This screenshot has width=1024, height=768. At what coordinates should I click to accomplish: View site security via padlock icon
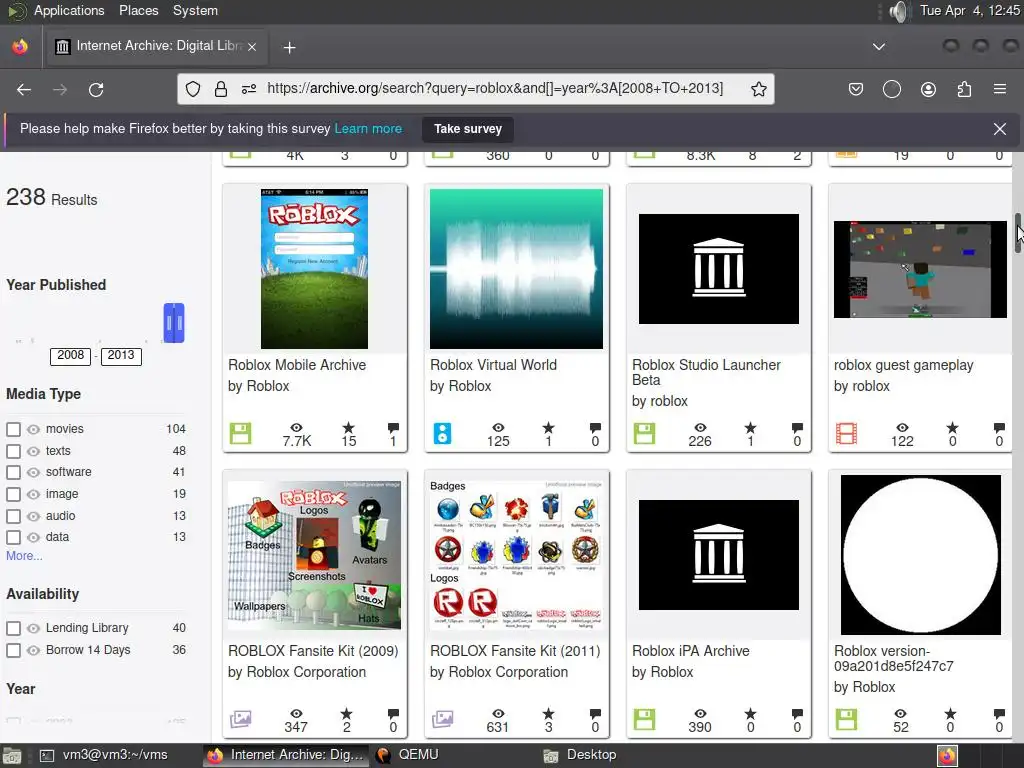click(221, 89)
